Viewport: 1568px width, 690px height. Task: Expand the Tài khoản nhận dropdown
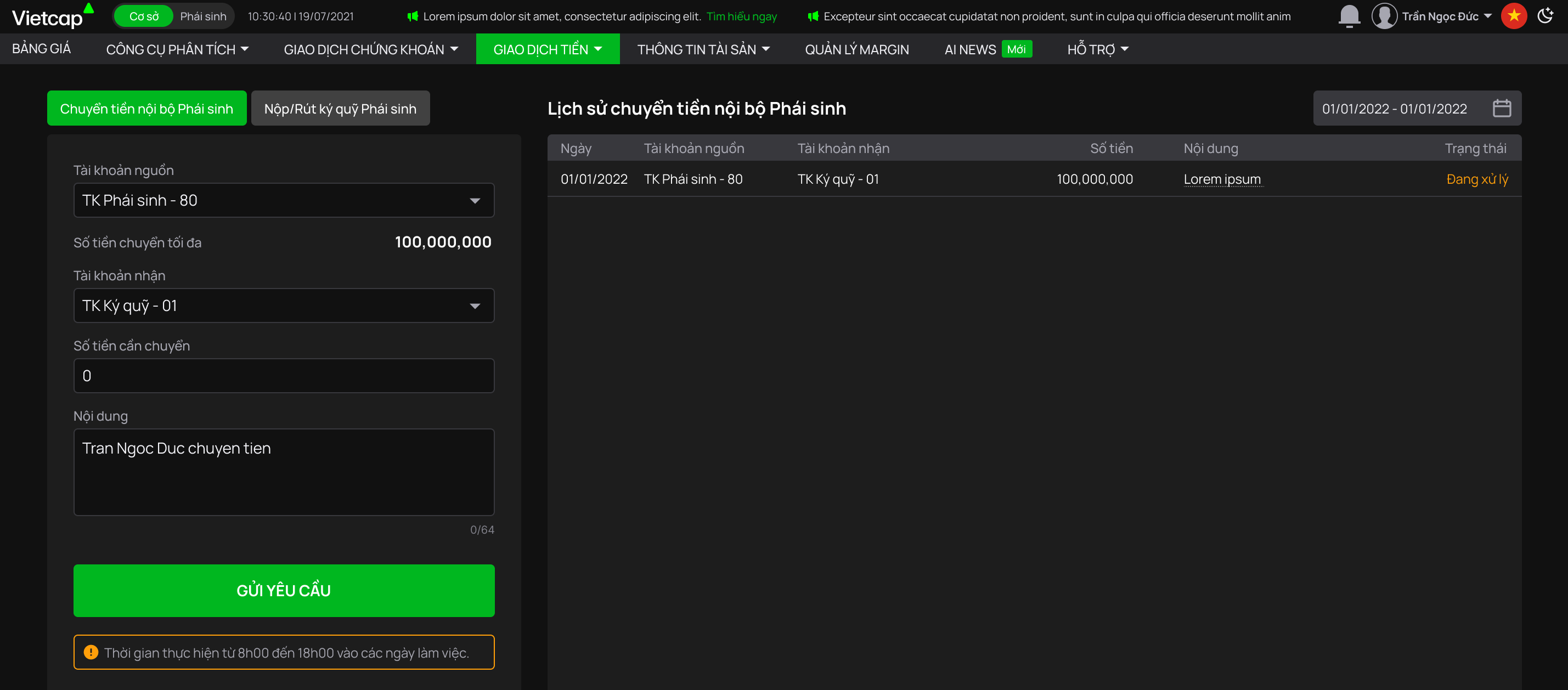284,306
